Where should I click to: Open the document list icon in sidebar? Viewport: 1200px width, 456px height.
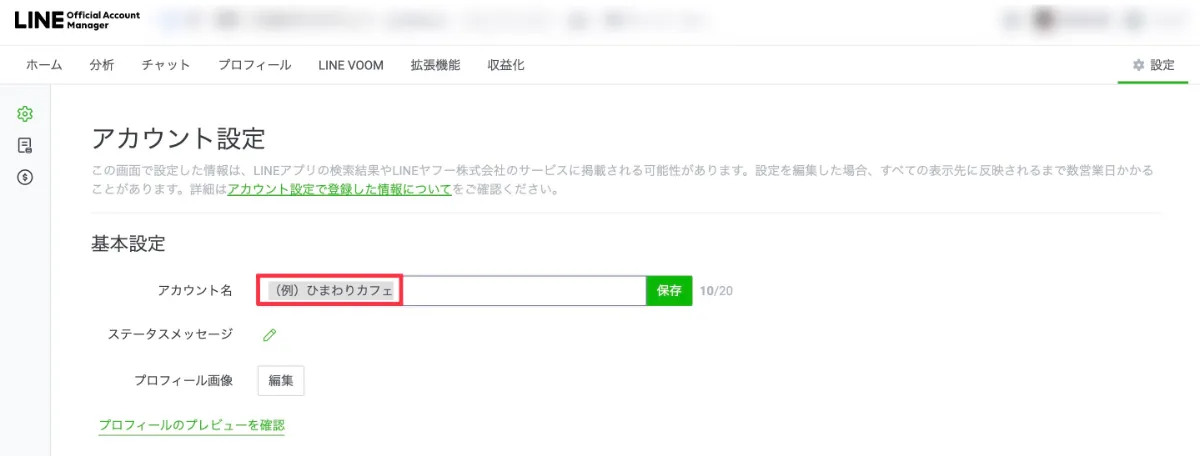(x=25, y=146)
